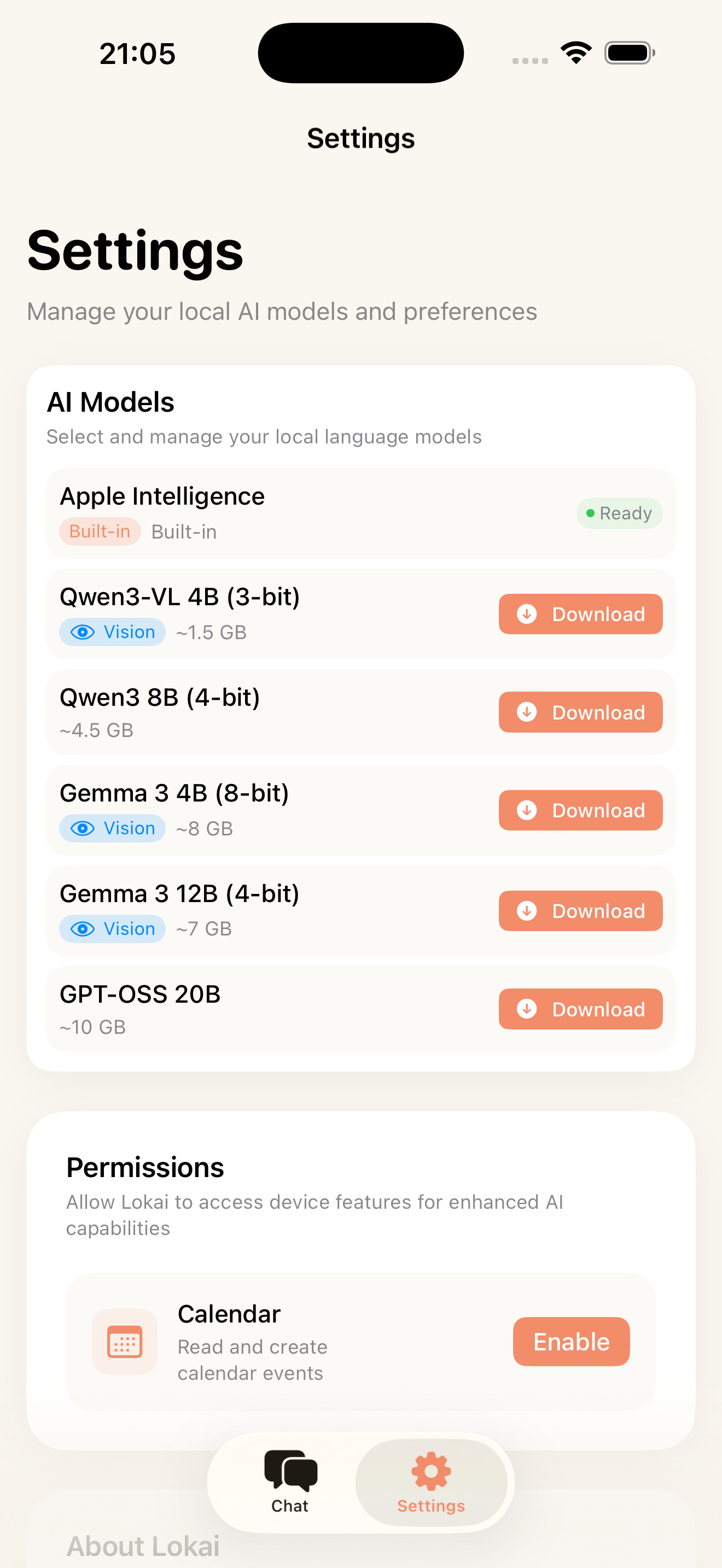Tap the download icon for Qwen3-VL 4B

click(527, 614)
